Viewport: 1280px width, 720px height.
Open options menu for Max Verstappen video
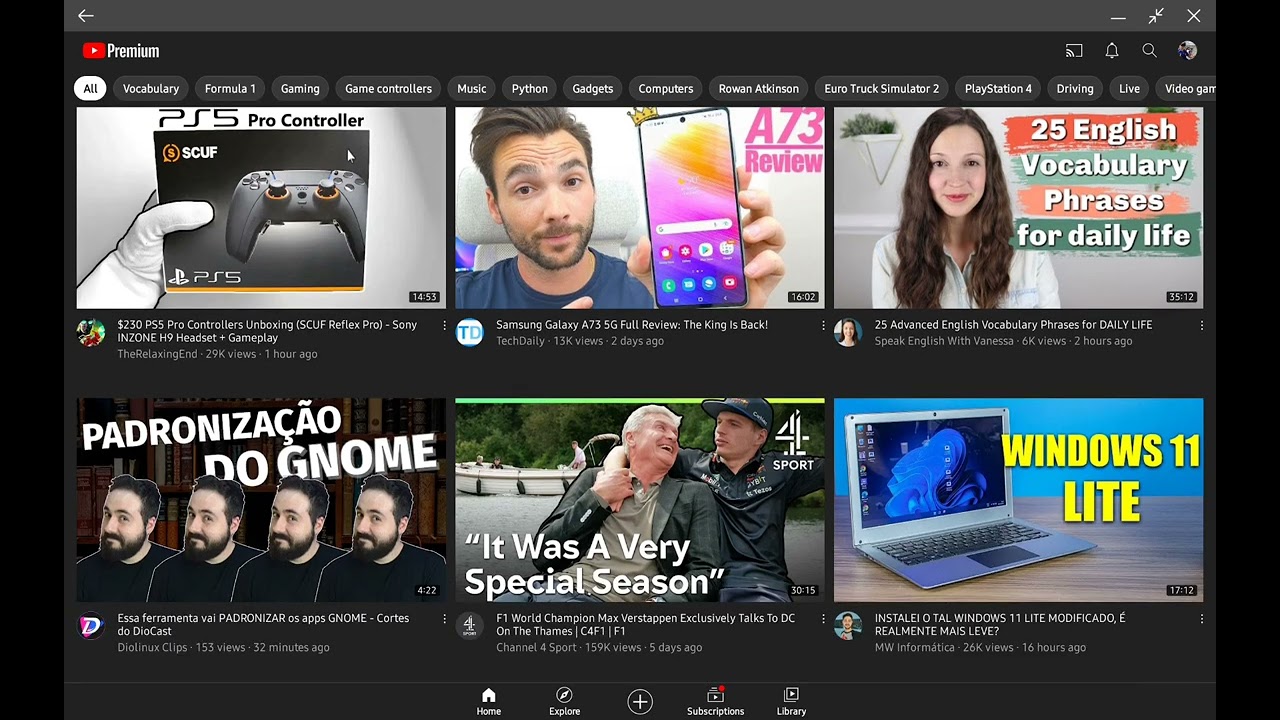[x=823, y=619]
